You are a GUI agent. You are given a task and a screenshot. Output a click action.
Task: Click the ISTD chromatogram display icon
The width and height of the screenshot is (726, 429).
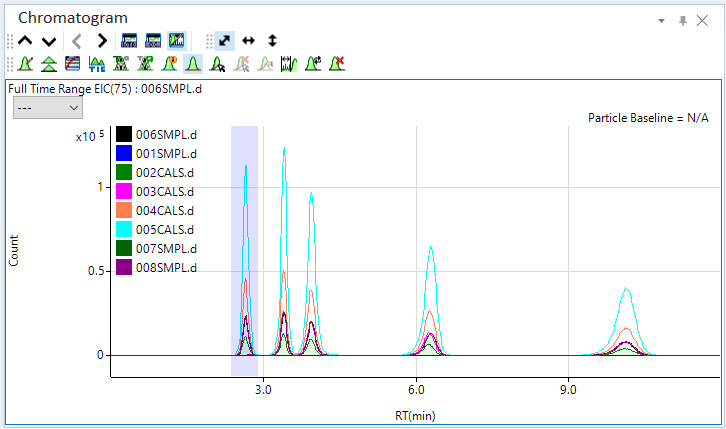click(x=129, y=41)
